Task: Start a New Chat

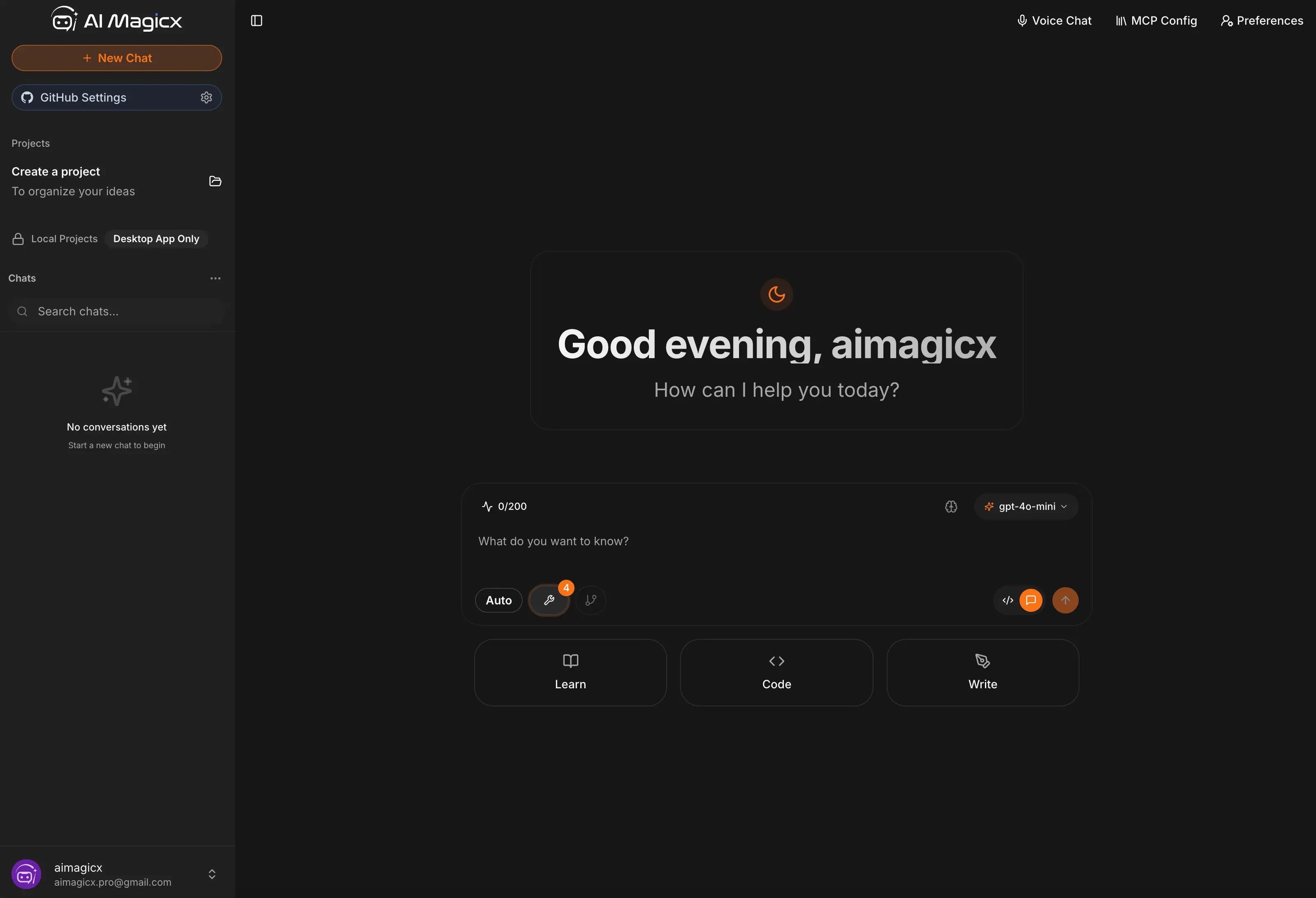Action: [x=117, y=58]
